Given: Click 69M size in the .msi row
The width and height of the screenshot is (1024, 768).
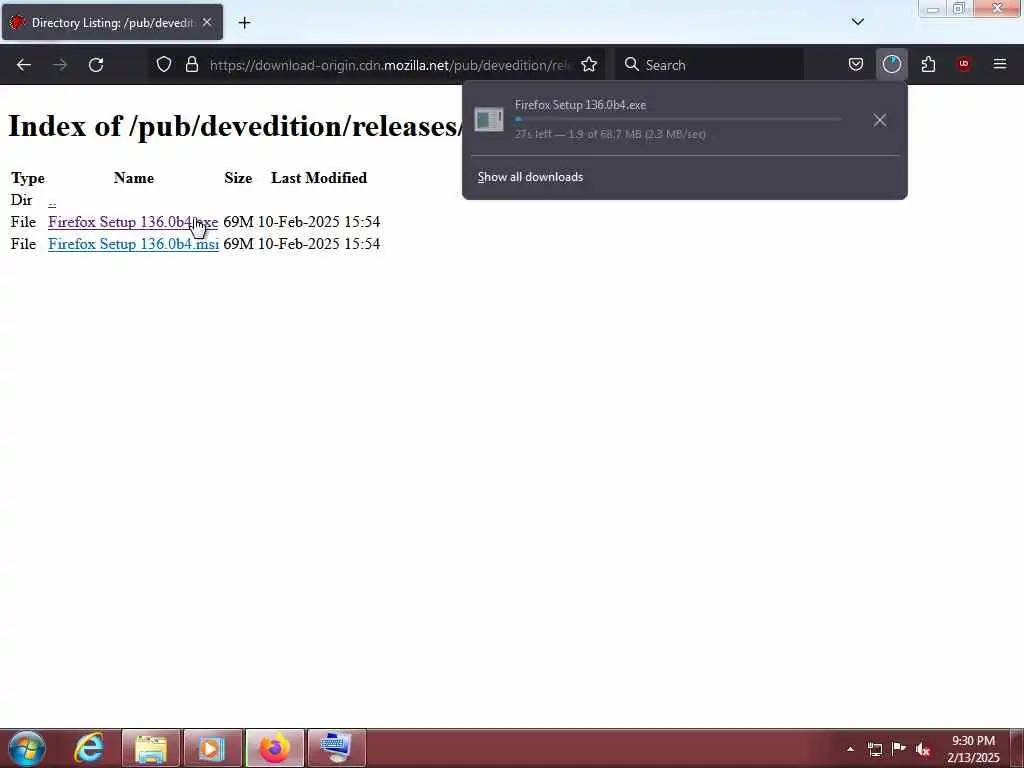Looking at the screenshot, I should [x=238, y=244].
